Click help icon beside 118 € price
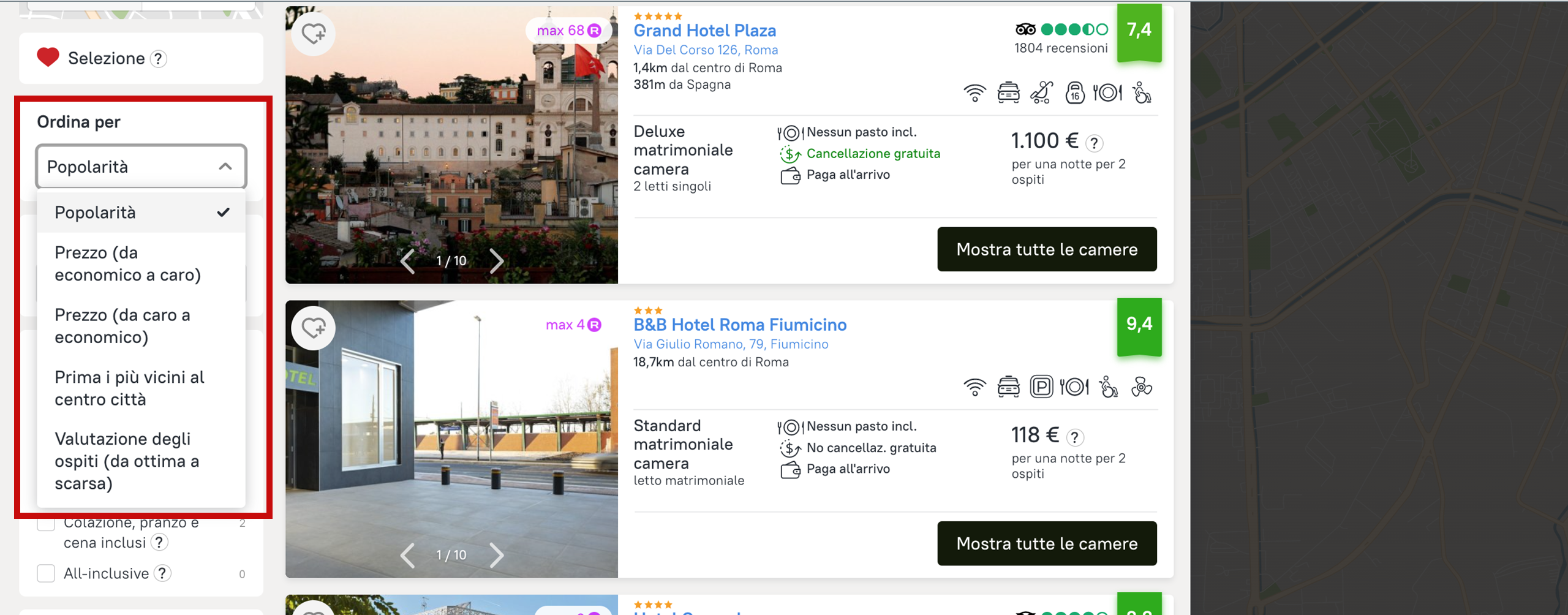 pos(1075,437)
